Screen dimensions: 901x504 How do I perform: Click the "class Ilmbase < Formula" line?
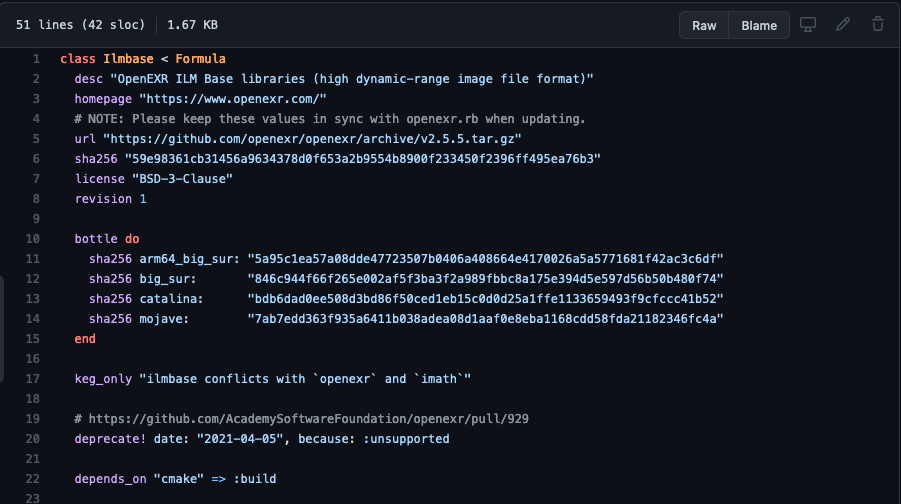pos(143,59)
